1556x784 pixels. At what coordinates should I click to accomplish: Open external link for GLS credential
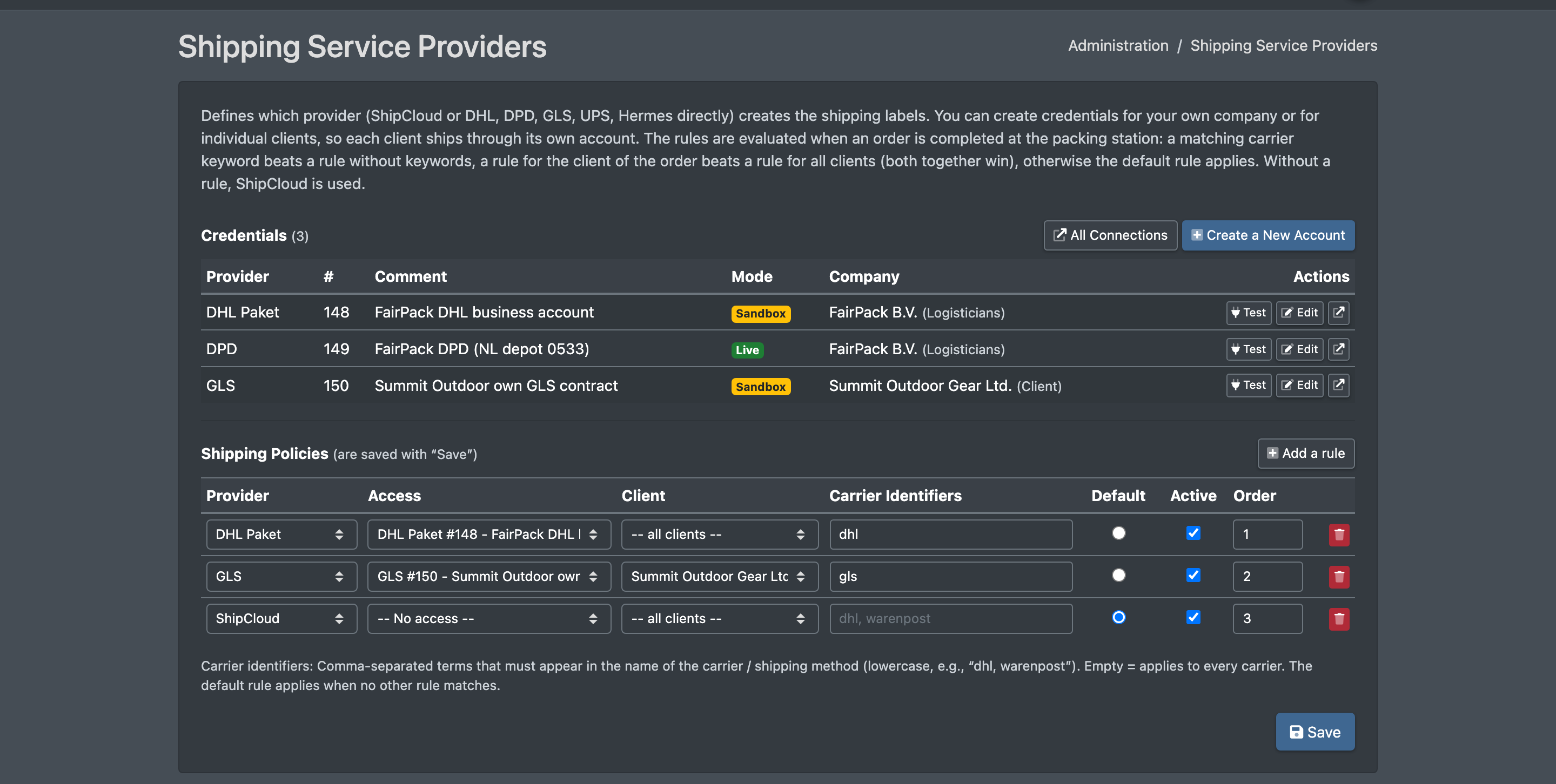[1339, 385]
